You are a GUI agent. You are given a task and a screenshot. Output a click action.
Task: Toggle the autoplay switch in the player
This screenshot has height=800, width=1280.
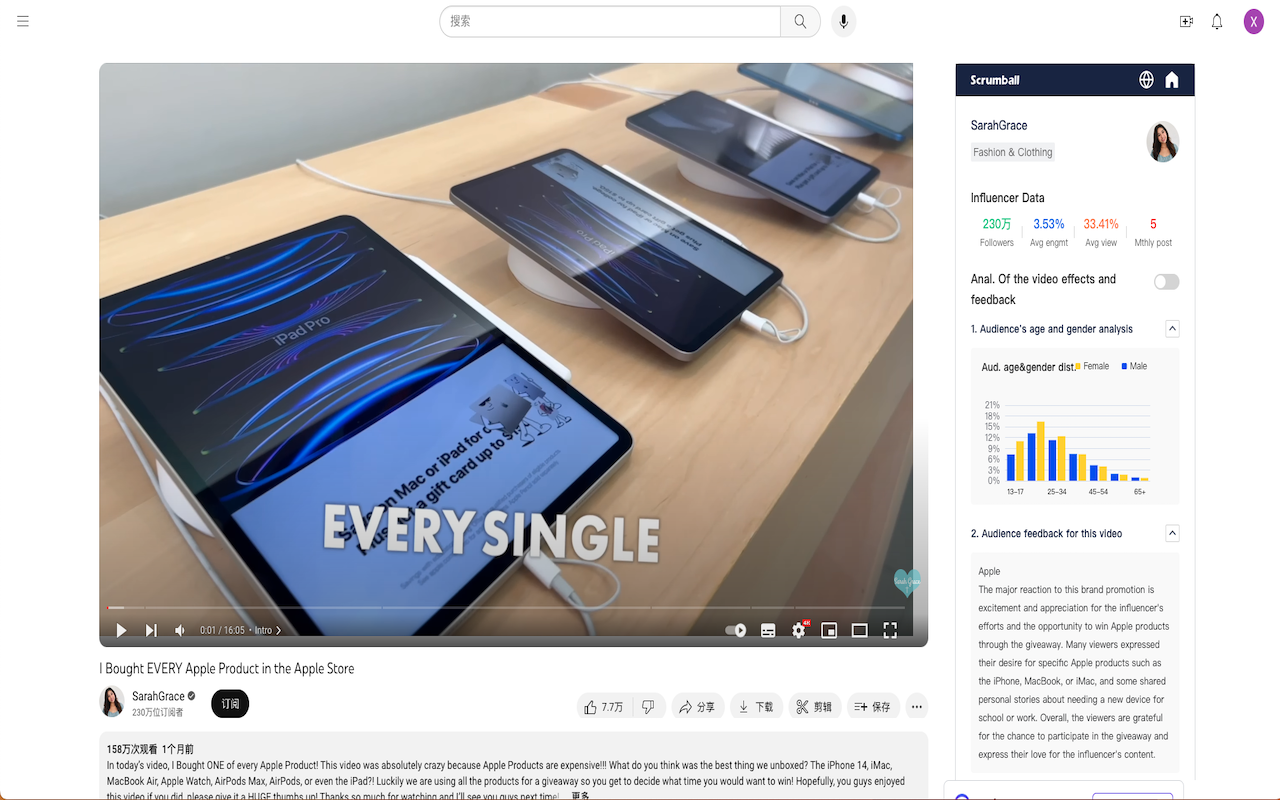coord(736,630)
